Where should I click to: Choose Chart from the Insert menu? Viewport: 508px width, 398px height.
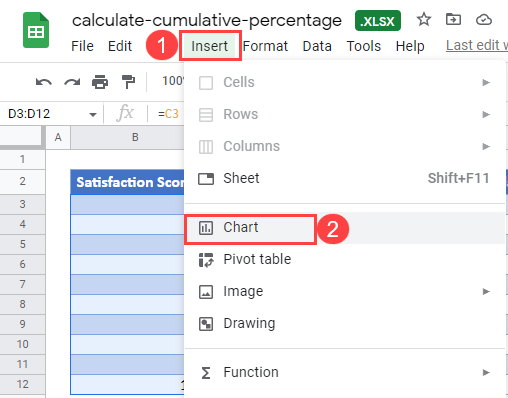(x=345, y=228)
